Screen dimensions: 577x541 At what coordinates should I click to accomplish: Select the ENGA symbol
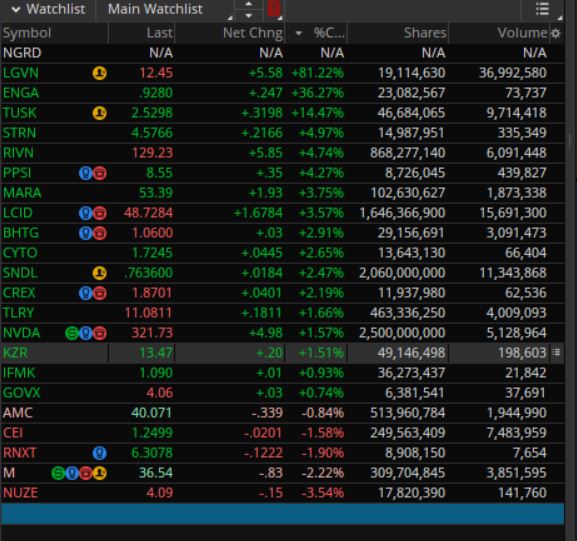pyautogui.click(x=21, y=93)
